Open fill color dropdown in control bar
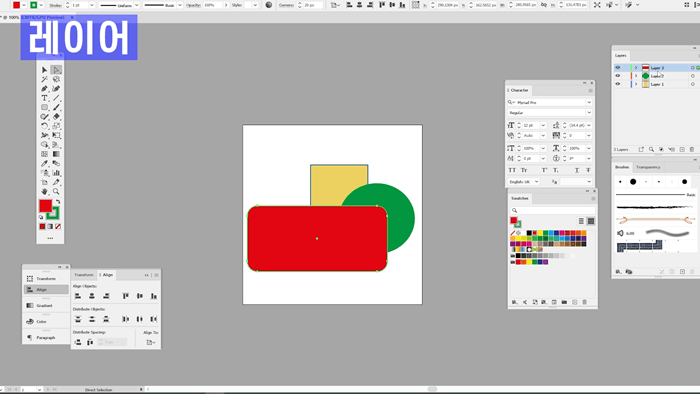 [x=24, y=5]
